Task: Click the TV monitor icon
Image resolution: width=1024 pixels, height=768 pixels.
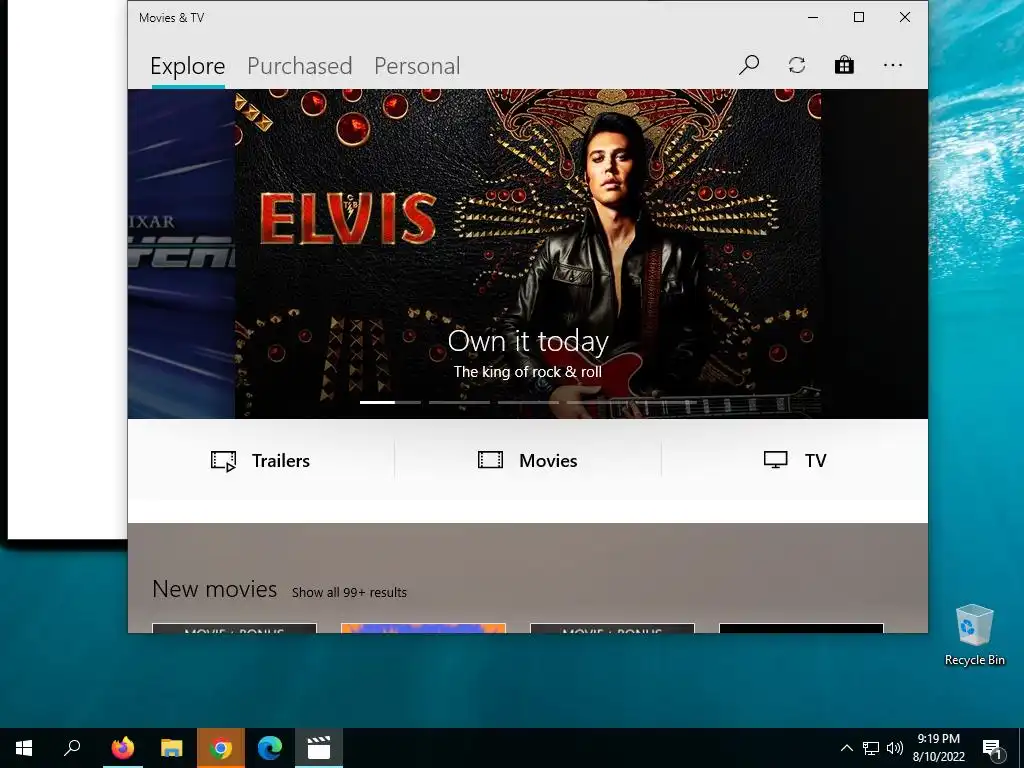Action: click(776, 460)
